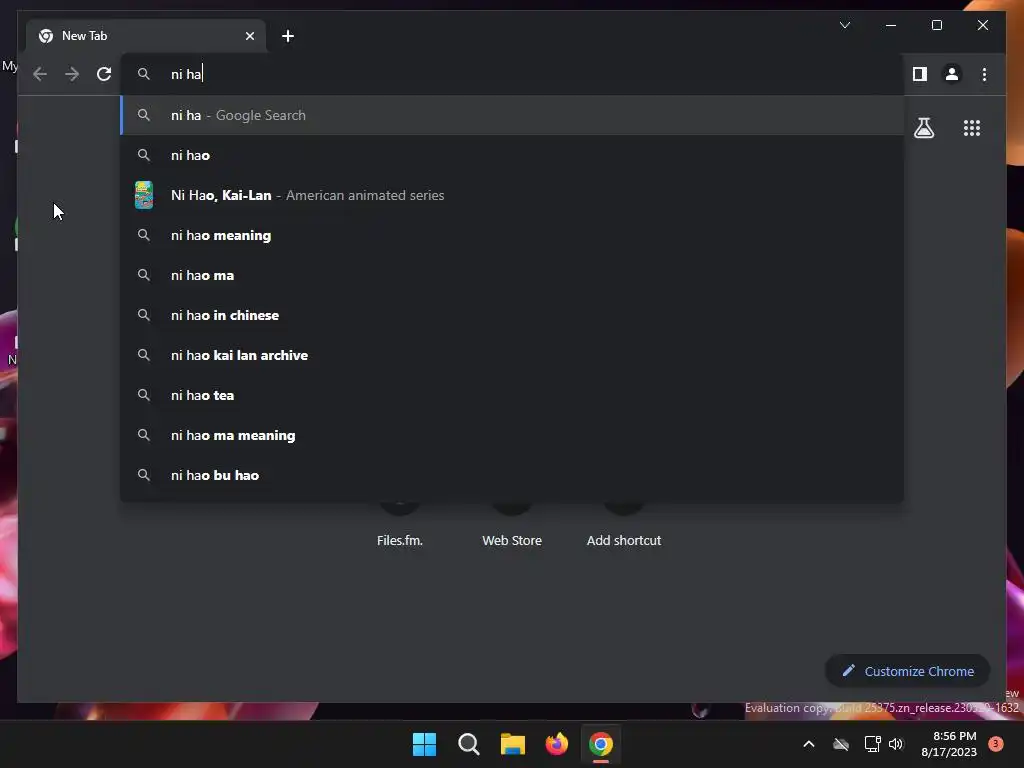The width and height of the screenshot is (1024, 768).
Task: Close the New Tab tab
Action: click(x=249, y=36)
